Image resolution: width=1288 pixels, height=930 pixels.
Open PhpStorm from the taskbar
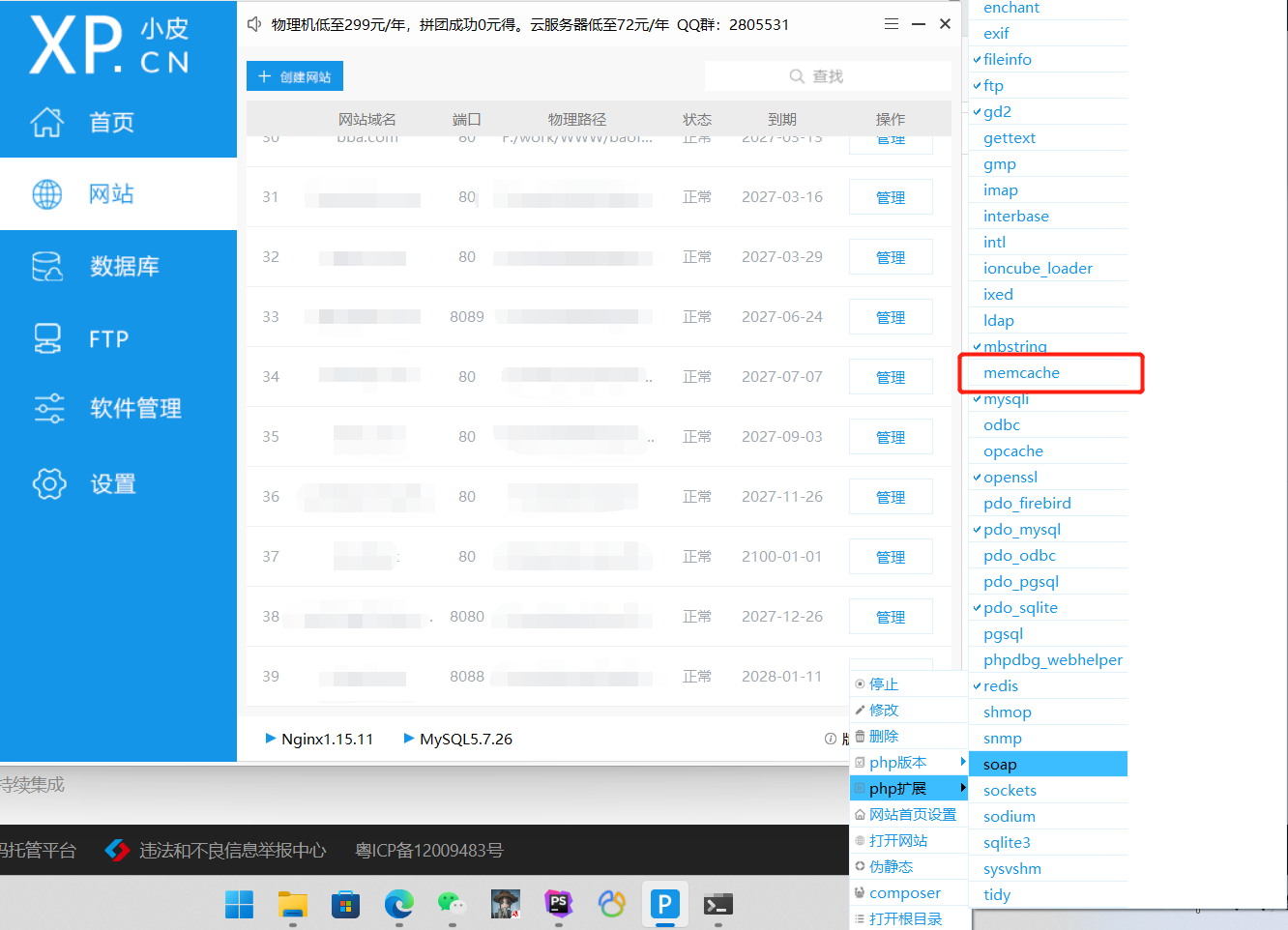(558, 904)
